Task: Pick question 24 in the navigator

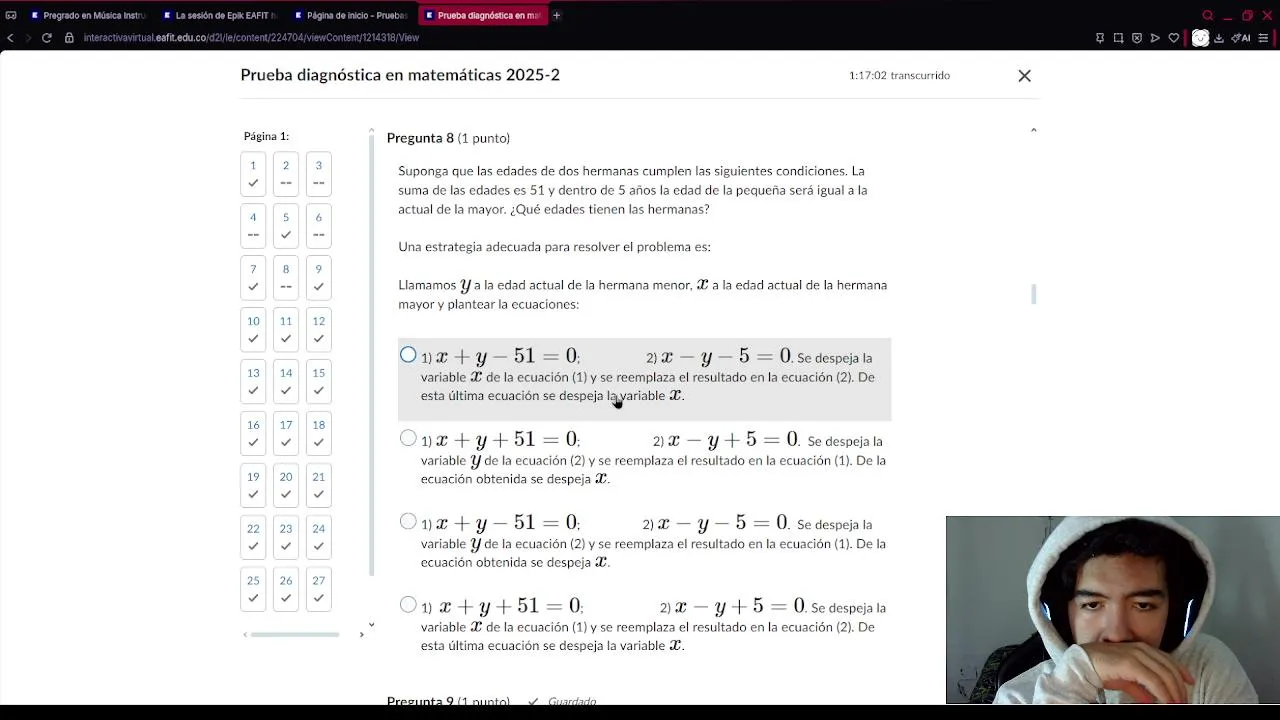Action: (319, 538)
